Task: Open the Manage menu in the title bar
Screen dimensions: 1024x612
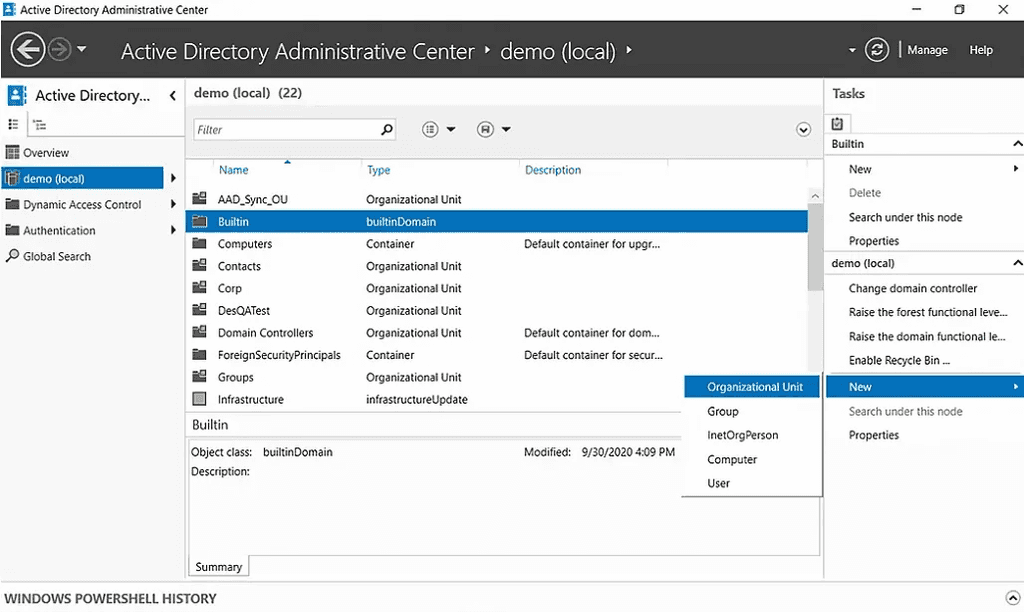Action: pyautogui.click(x=927, y=49)
